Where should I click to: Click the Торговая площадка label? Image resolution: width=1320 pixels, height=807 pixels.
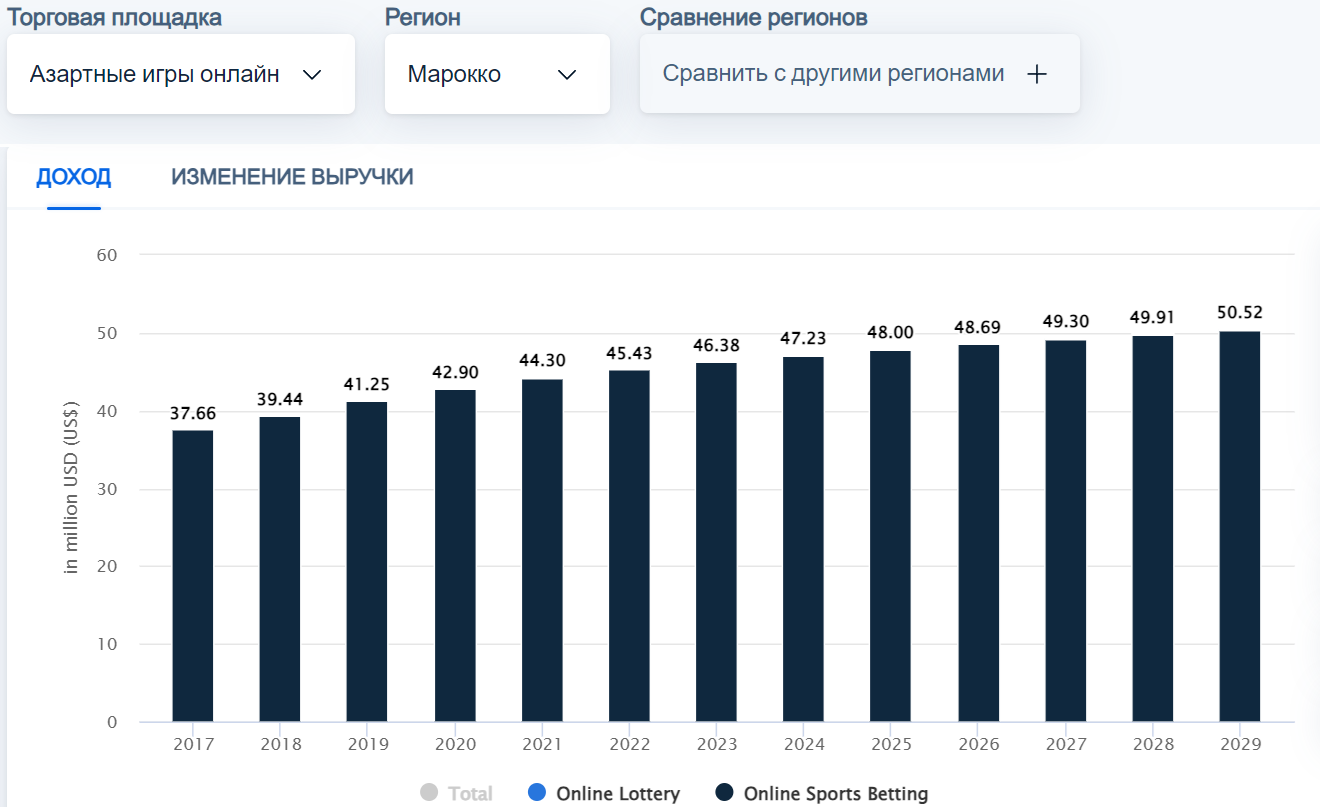pos(115,17)
